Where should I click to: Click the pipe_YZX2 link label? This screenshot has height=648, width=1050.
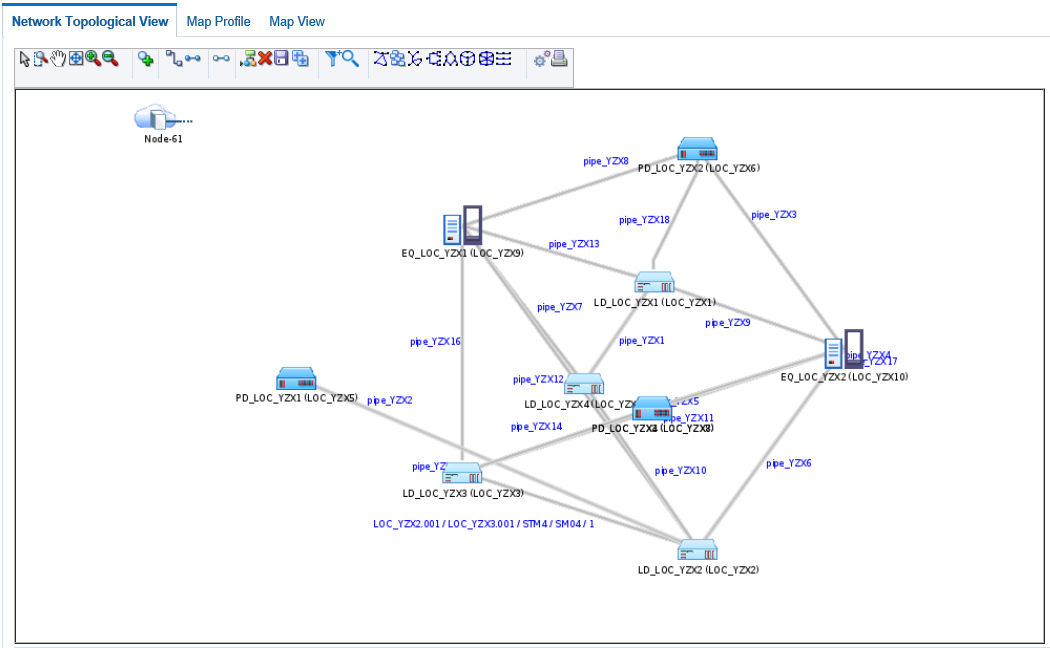390,400
